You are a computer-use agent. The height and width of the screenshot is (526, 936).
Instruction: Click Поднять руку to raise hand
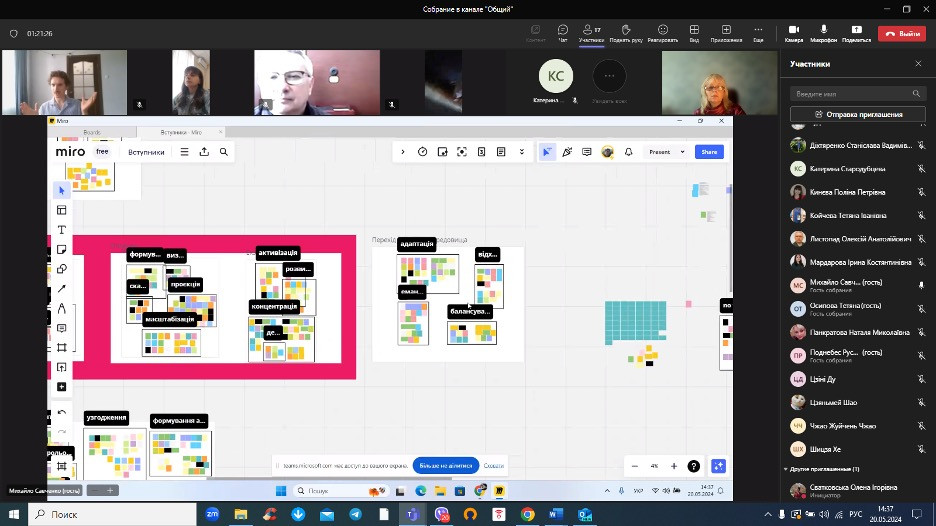pyautogui.click(x=625, y=32)
